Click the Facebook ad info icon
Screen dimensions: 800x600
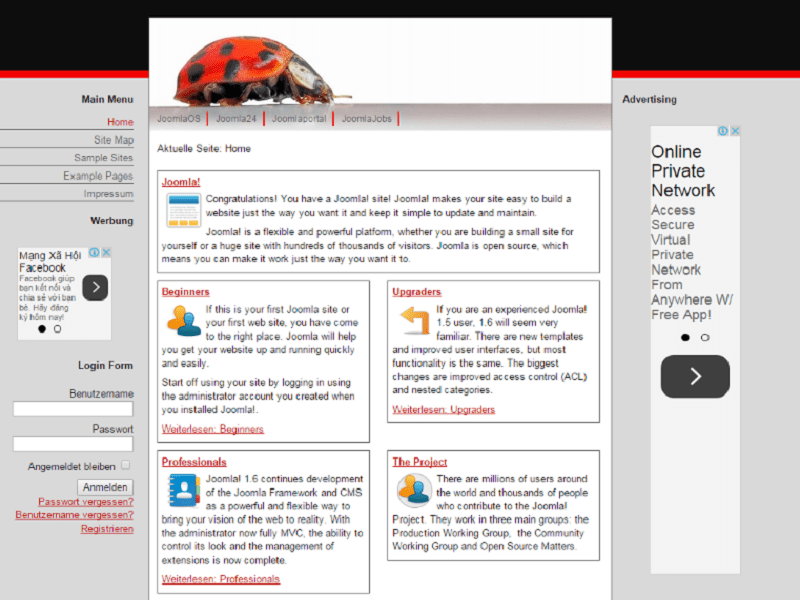coord(94,252)
